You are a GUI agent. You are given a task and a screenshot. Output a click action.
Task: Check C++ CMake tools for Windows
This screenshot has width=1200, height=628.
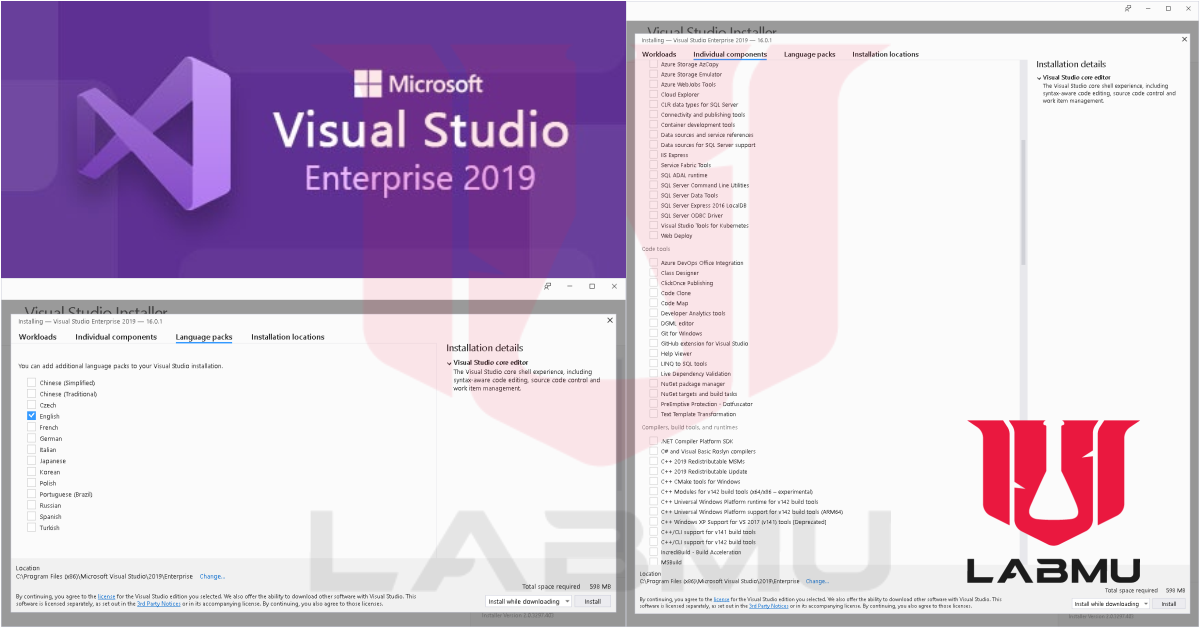coord(651,481)
